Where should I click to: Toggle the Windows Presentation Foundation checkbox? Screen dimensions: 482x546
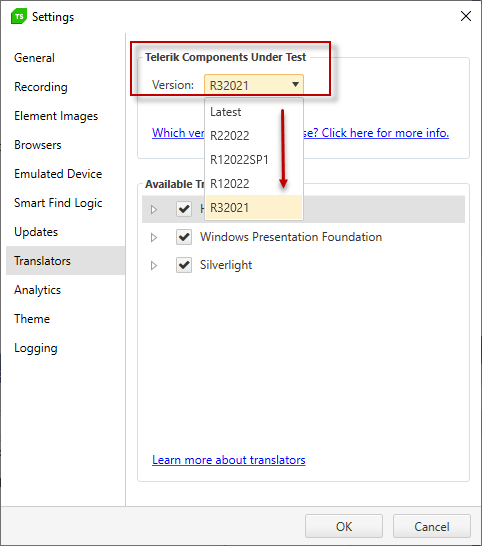184,237
